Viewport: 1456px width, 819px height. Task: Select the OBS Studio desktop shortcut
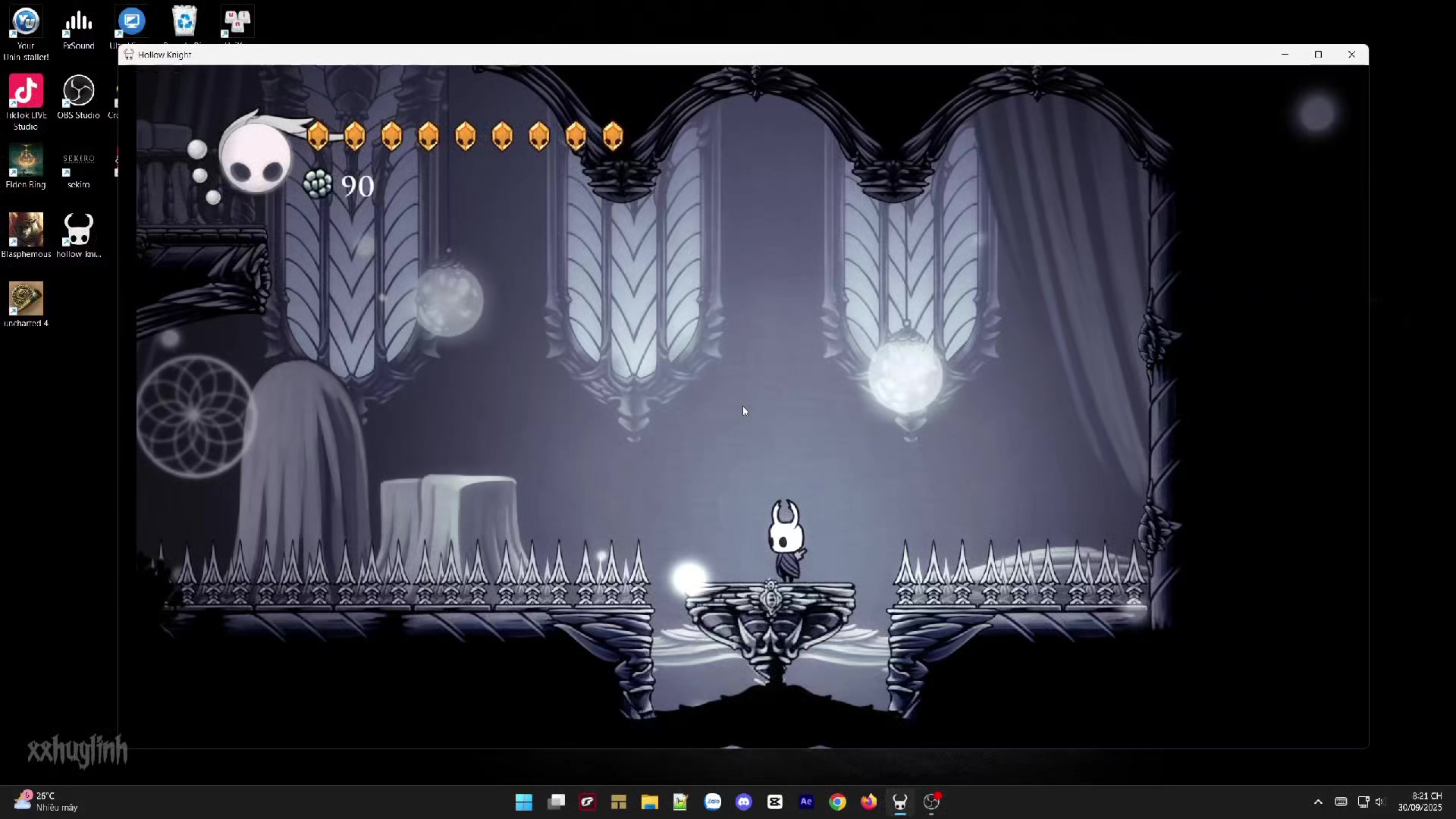coord(78,97)
